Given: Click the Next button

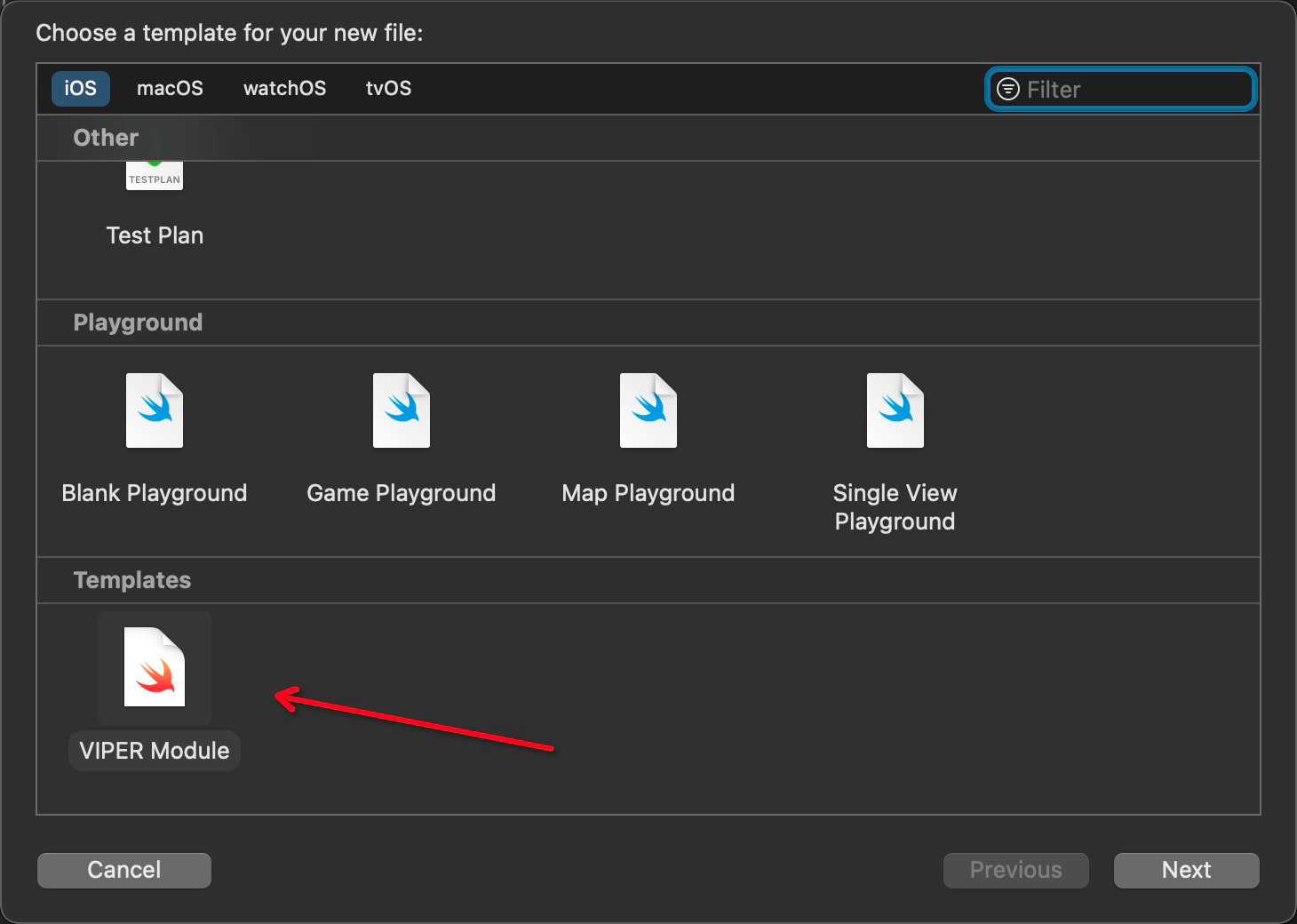Looking at the screenshot, I should pyautogui.click(x=1187, y=870).
